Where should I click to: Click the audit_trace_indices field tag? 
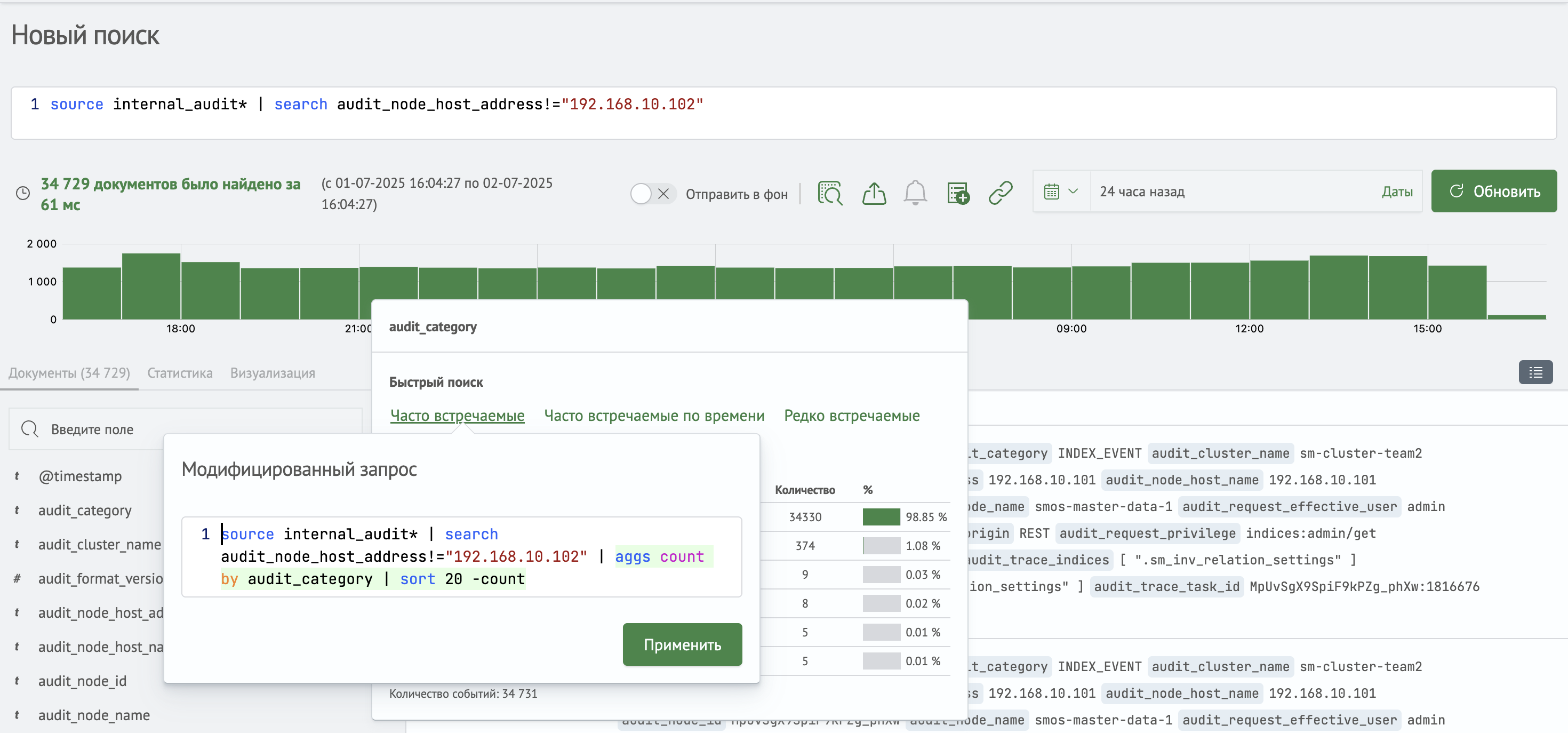tap(1039, 560)
